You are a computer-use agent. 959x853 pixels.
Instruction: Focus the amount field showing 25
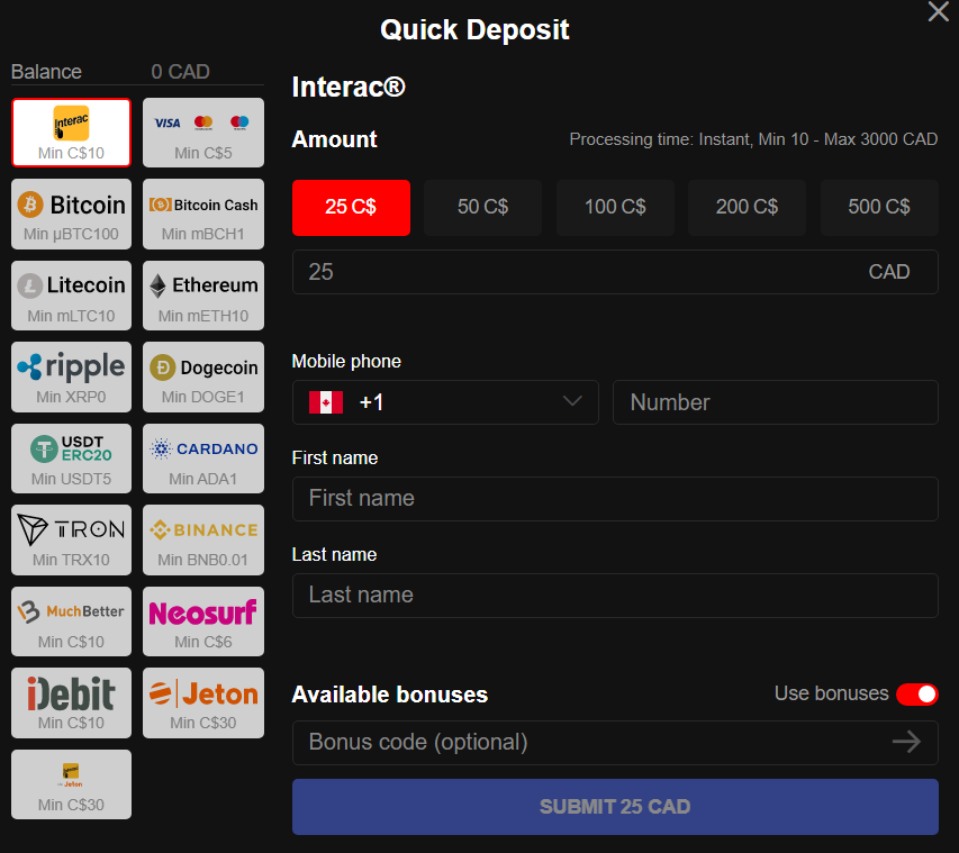coord(615,271)
